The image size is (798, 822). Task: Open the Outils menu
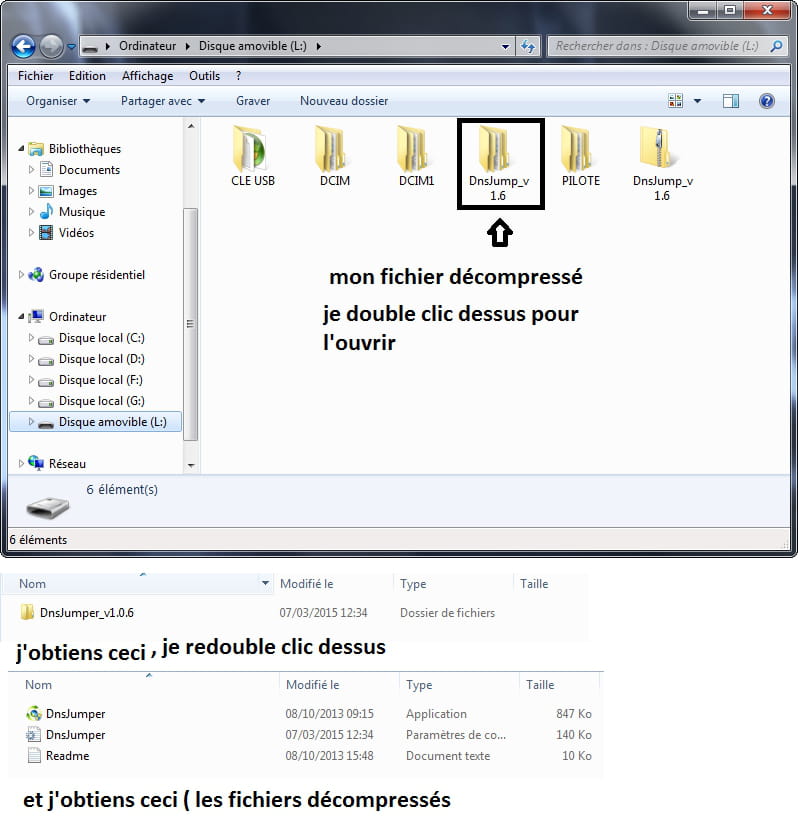(x=204, y=76)
